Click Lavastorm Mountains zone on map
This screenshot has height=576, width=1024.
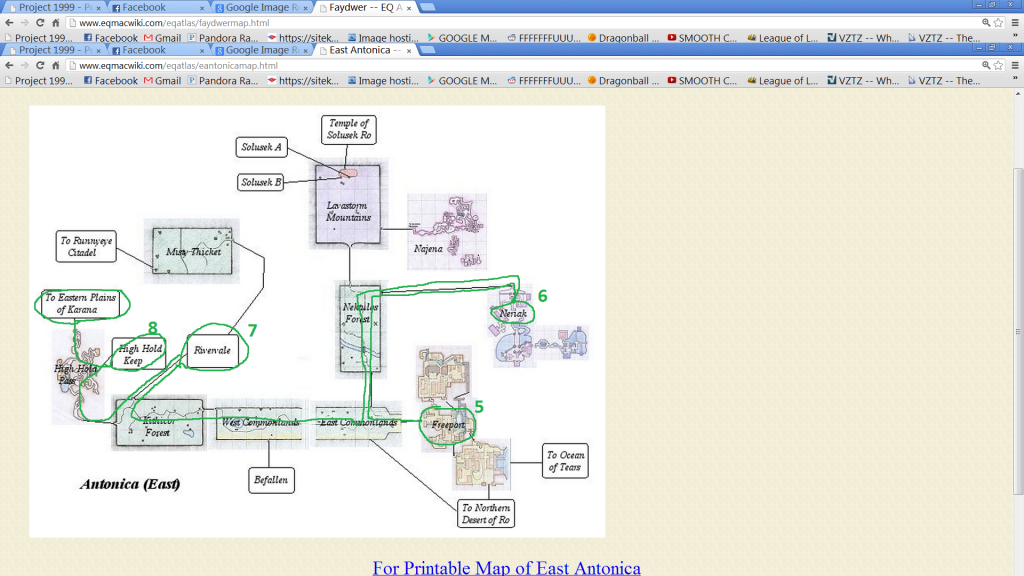point(348,204)
